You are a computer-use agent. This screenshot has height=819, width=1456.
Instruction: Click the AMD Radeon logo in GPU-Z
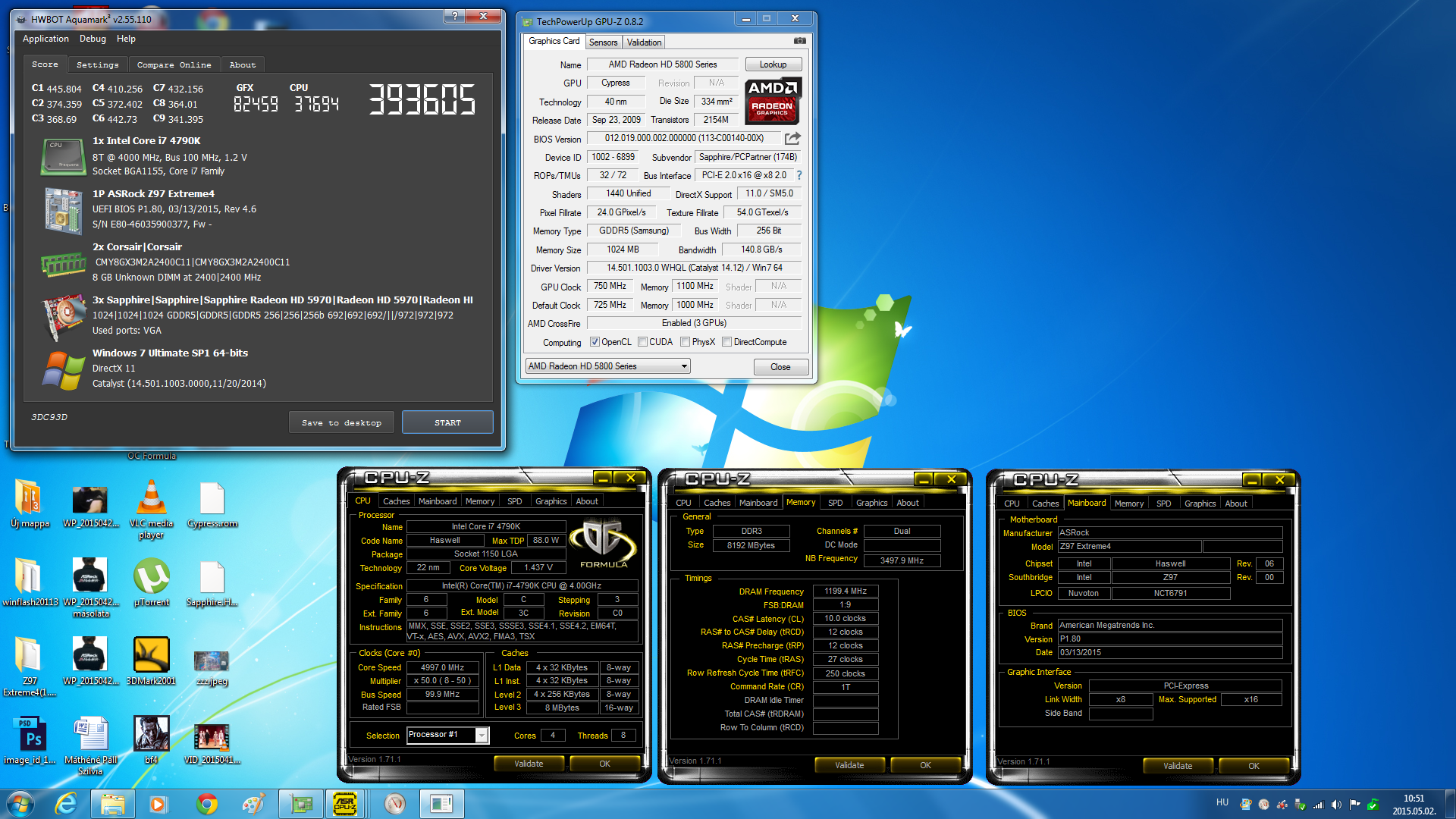(x=772, y=101)
